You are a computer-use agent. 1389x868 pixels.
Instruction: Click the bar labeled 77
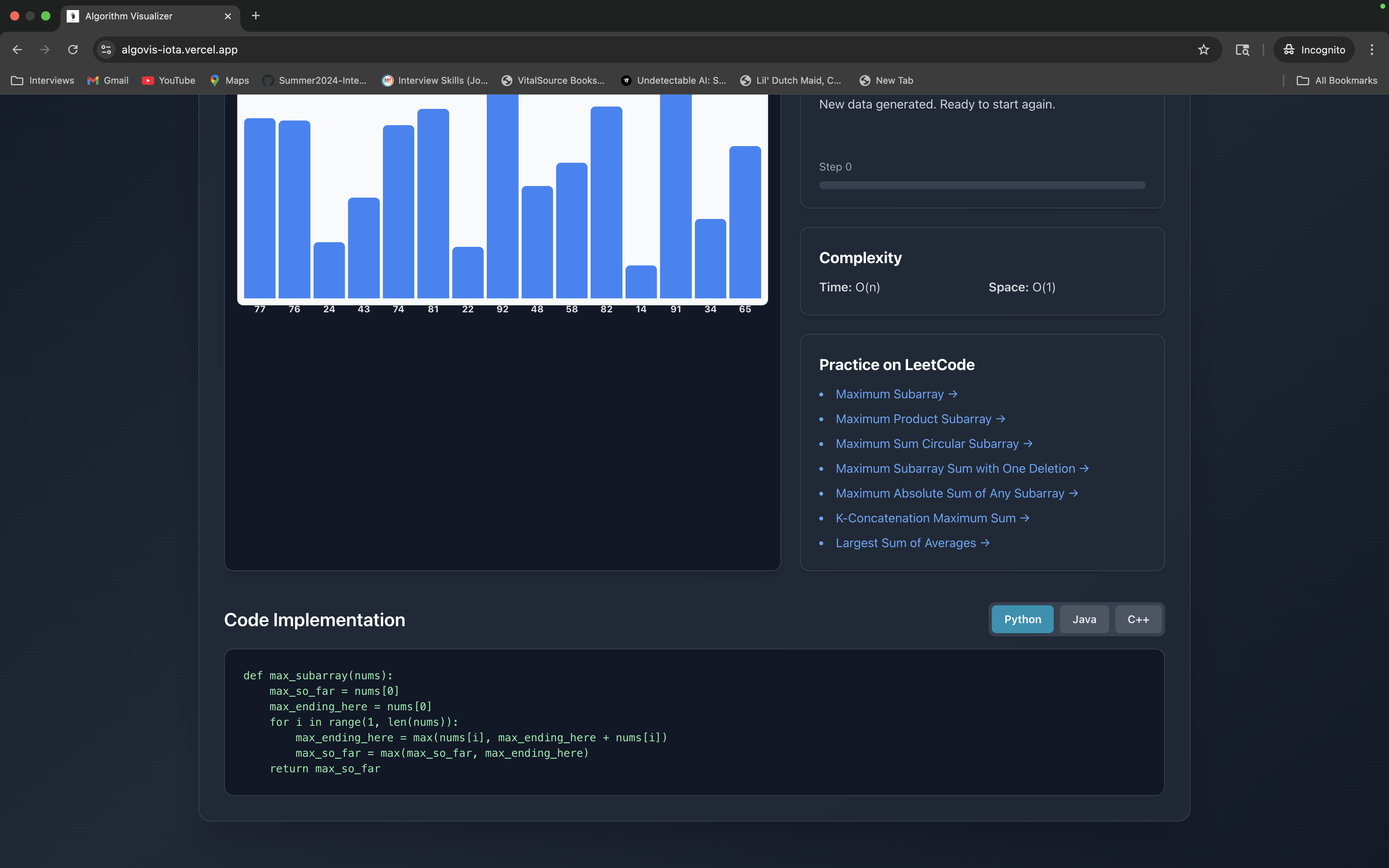(x=259, y=208)
